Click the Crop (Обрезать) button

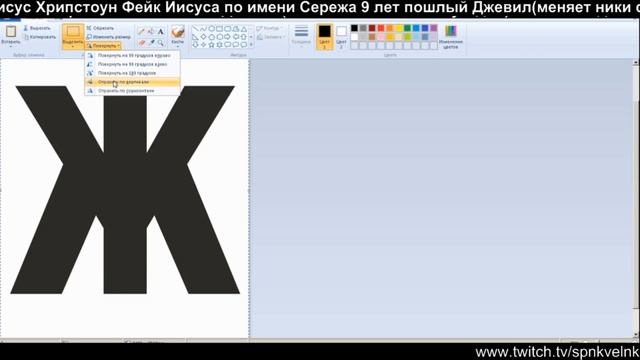pyautogui.click(x=100, y=28)
